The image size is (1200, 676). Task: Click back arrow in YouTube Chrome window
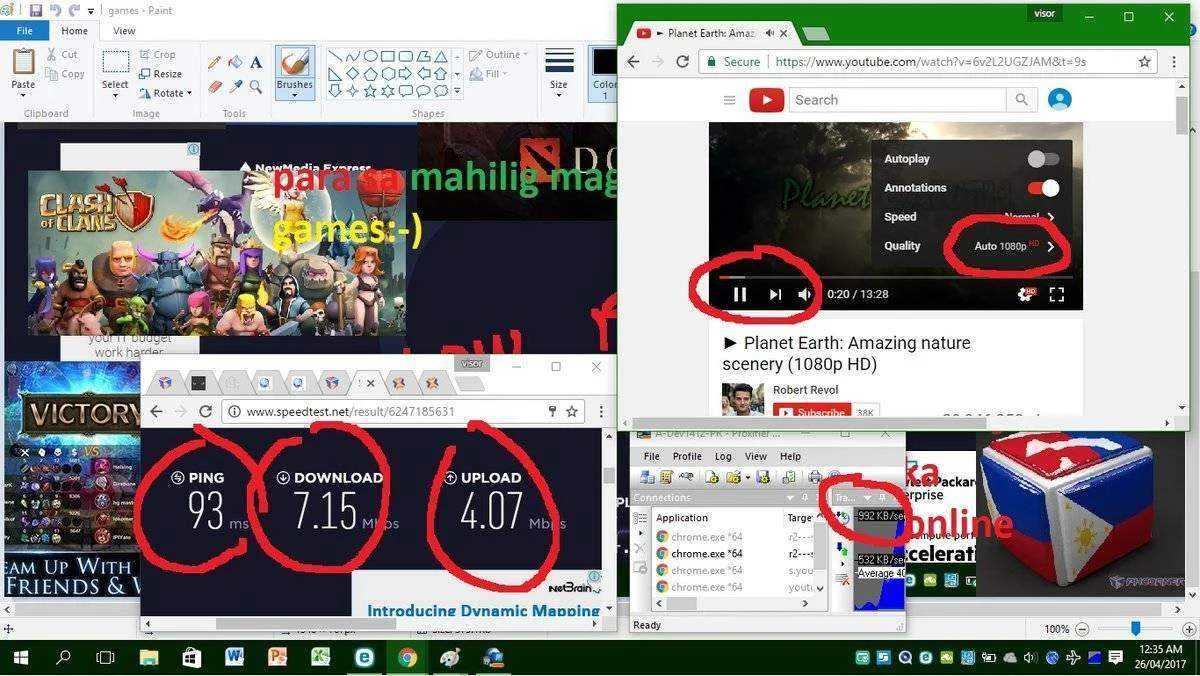(x=633, y=61)
